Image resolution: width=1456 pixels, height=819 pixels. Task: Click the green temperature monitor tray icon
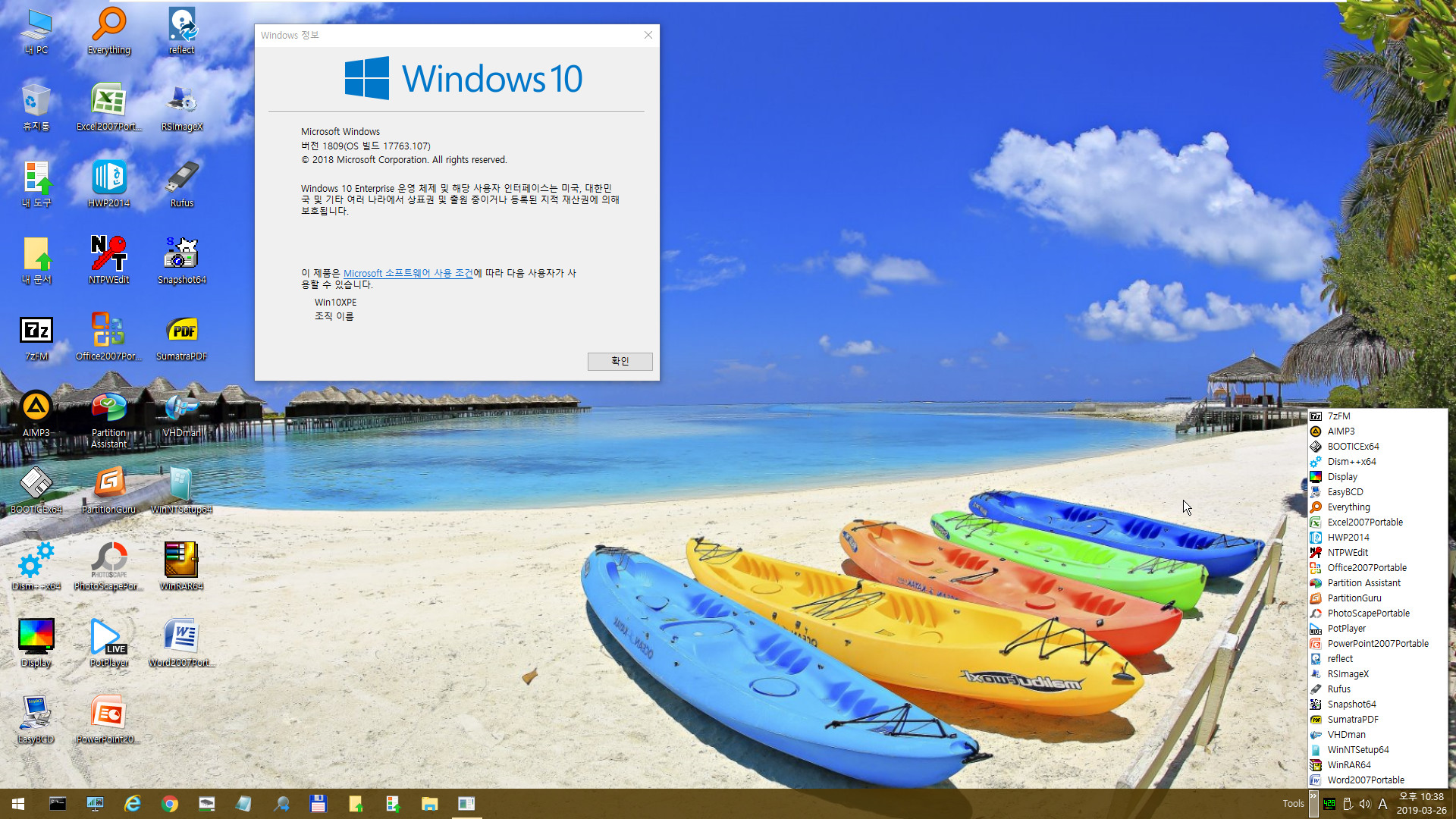1329,804
